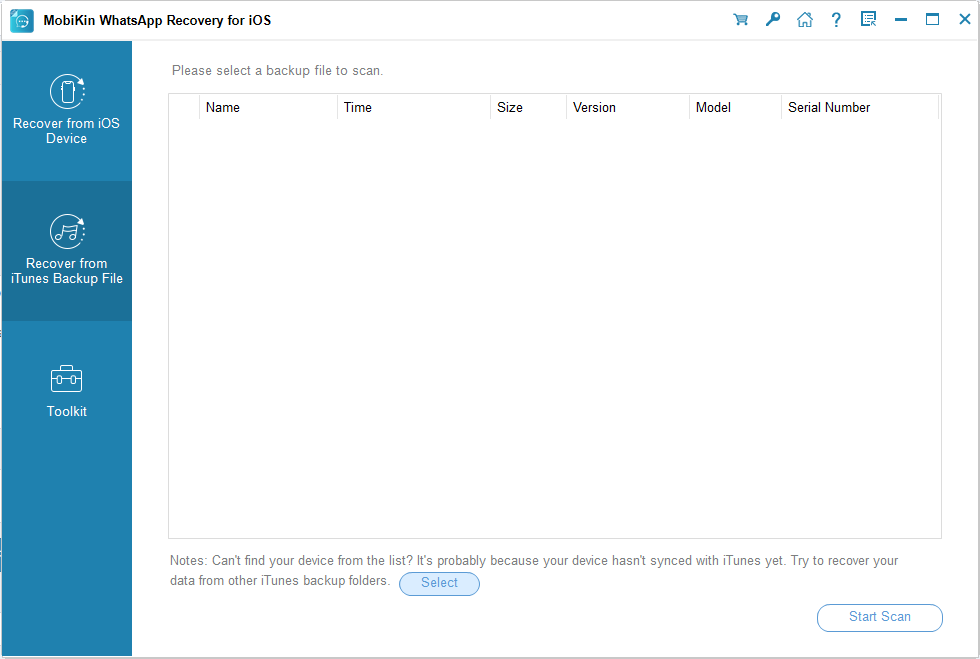Click the MobiKin app logo
This screenshot has width=980, height=659.
(22, 21)
